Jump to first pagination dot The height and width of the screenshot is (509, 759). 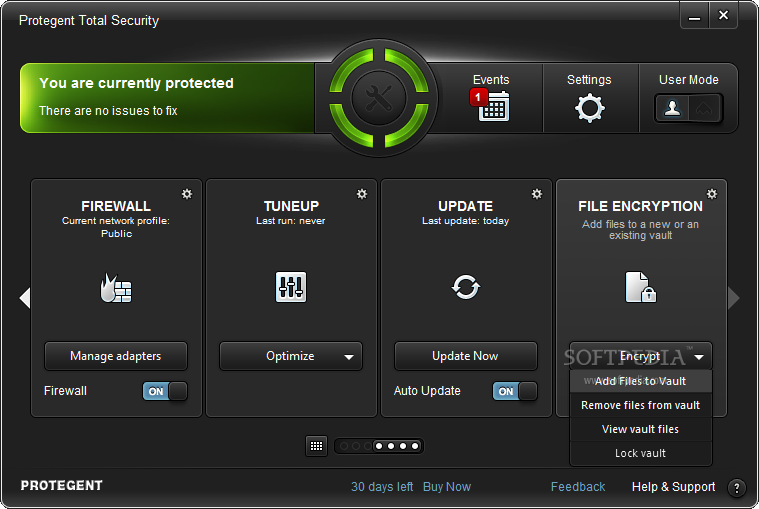(x=344, y=446)
